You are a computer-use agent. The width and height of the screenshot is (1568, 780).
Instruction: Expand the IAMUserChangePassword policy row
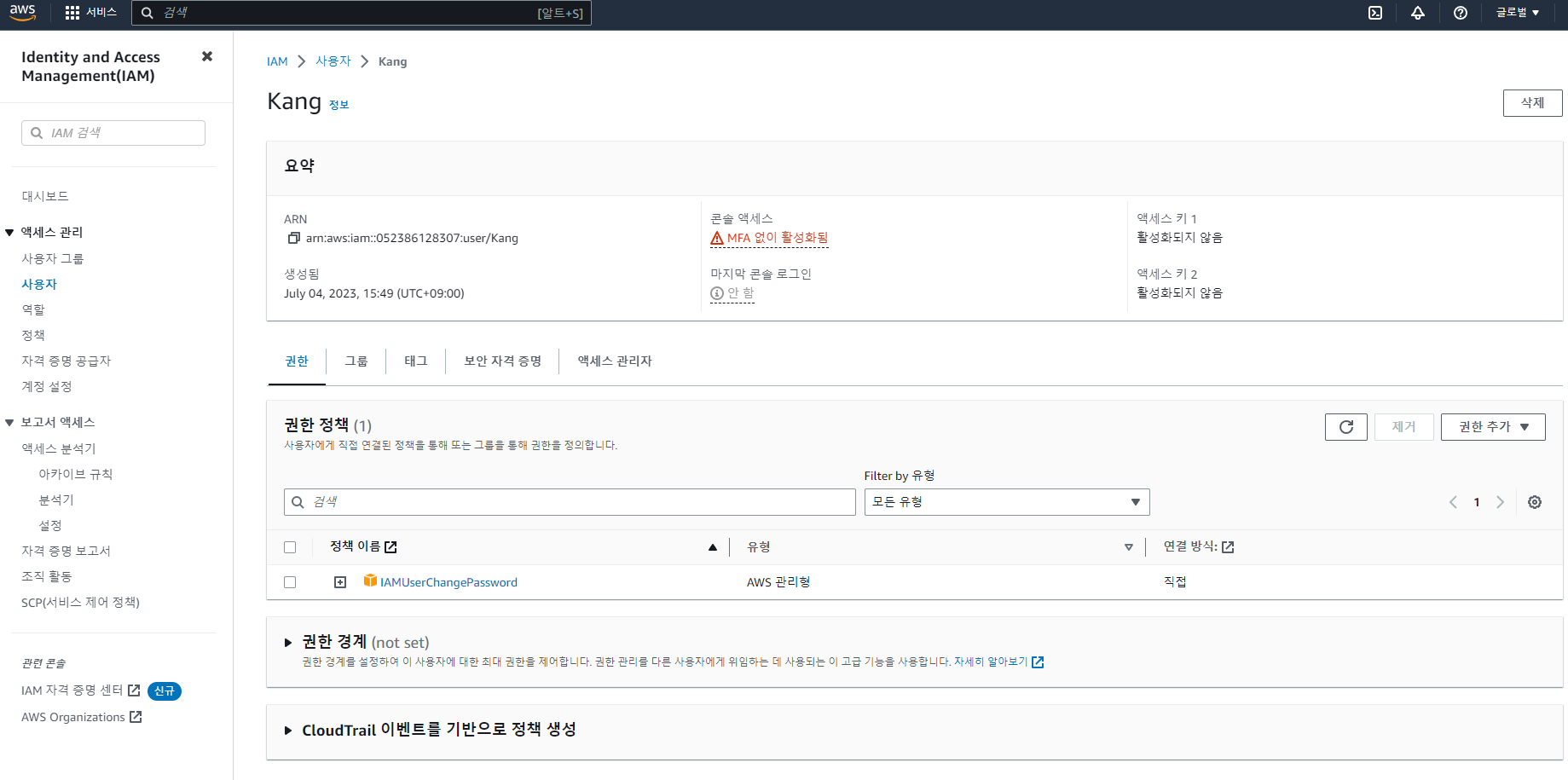[340, 582]
